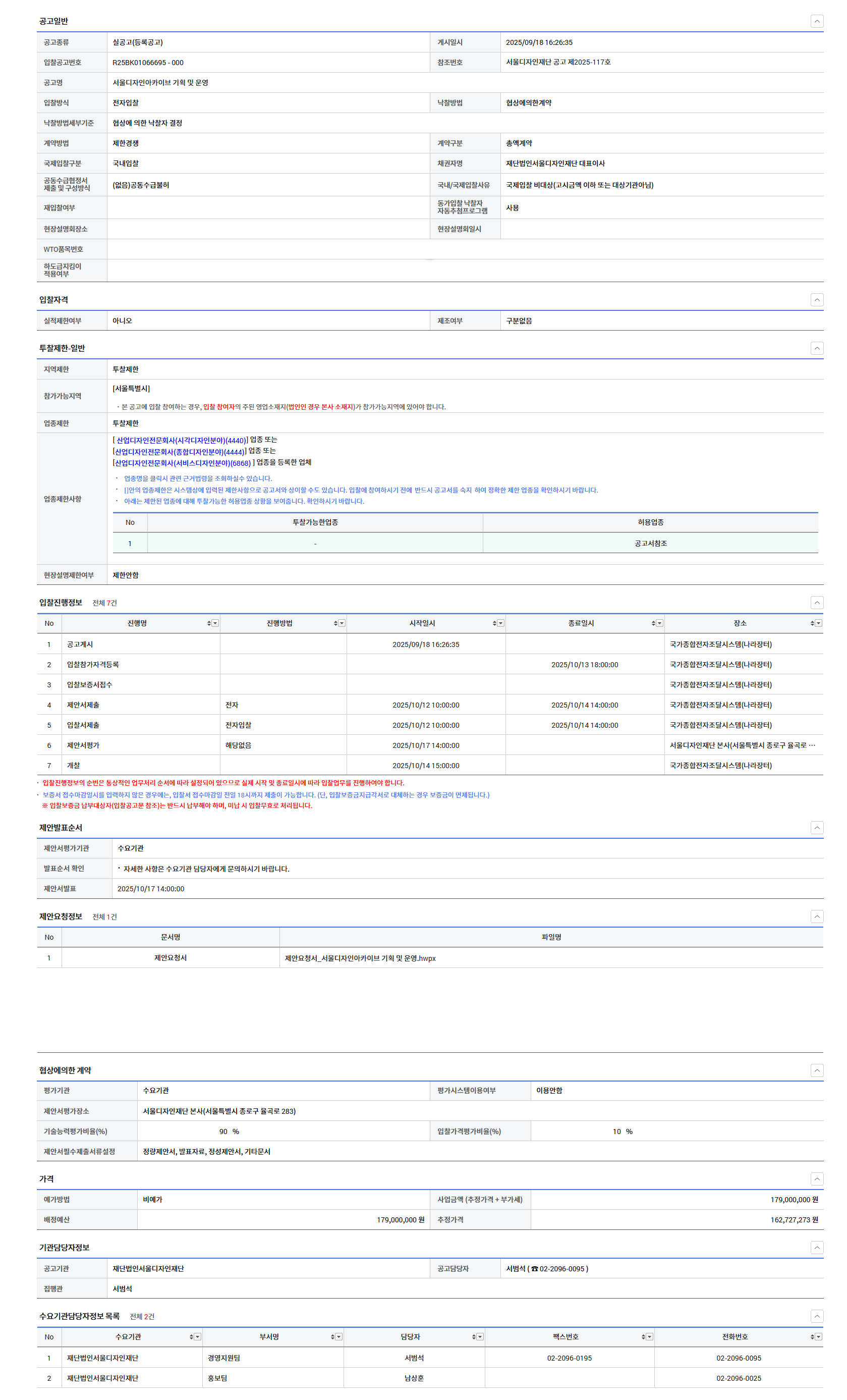Collapse the 협상에의한 계약 section

pyautogui.click(x=816, y=1070)
